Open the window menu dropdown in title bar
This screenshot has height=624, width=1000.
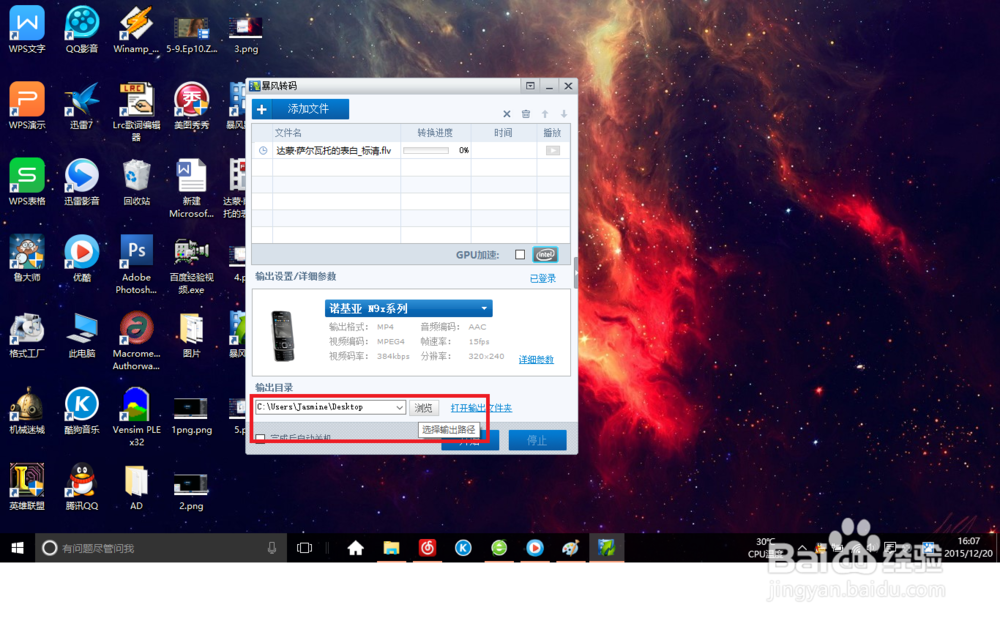(x=530, y=85)
